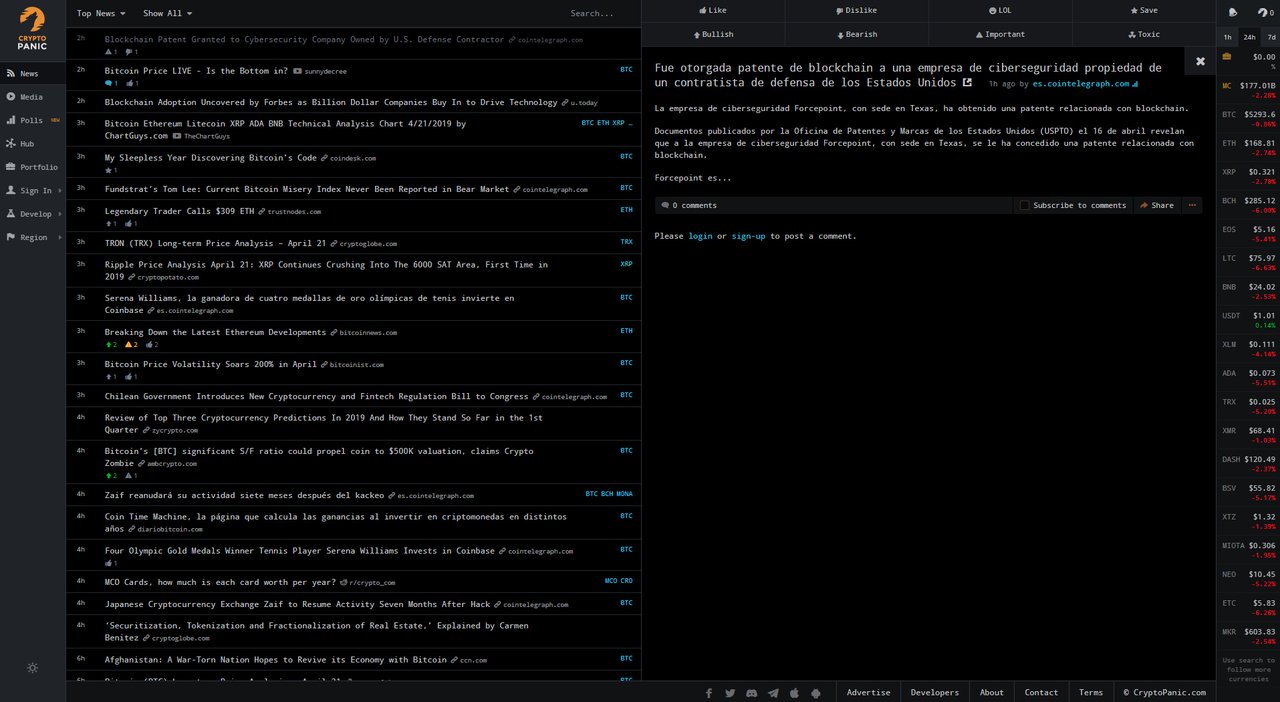Flag the article as Toxic

pyautogui.click(x=1144, y=34)
